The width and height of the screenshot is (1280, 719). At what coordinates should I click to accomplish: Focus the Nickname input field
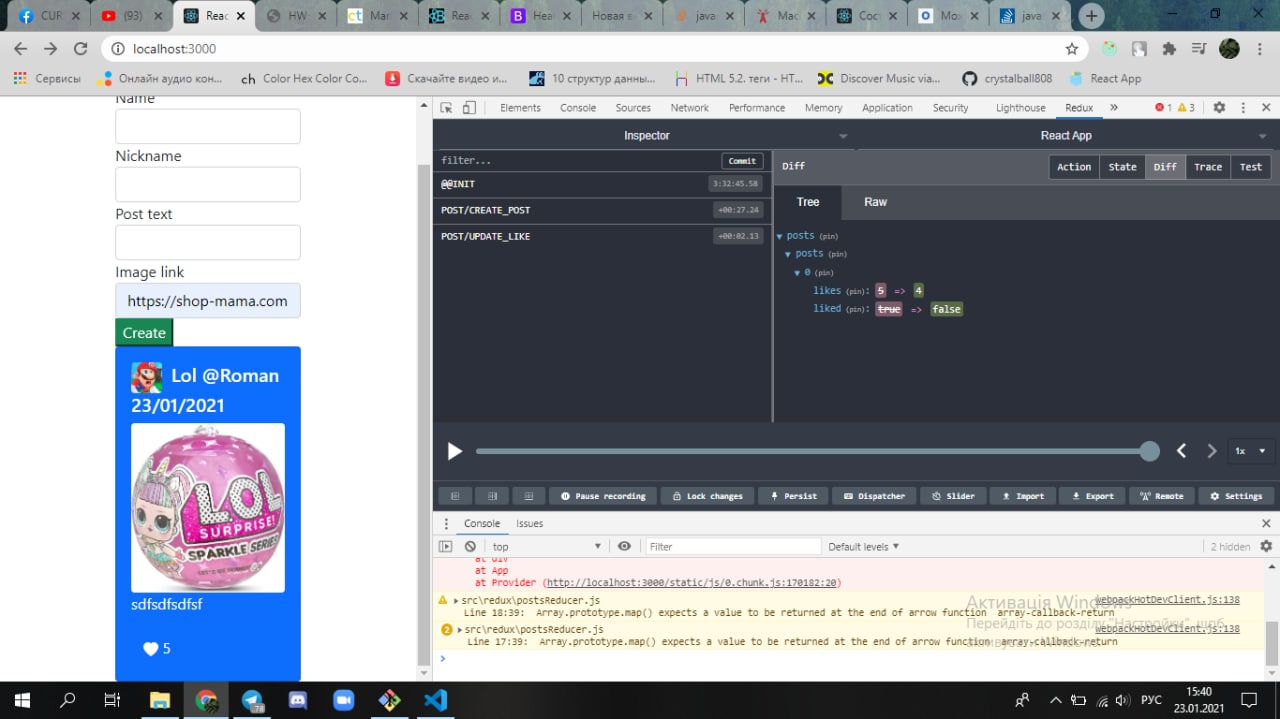(208, 185)
